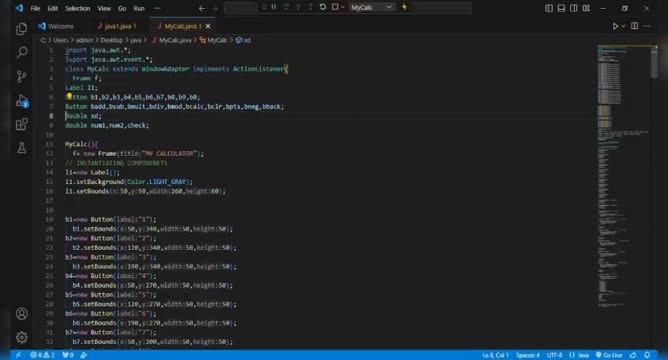Toggle the secondary side bar layout
The image size is (668, 360).
click(x=573, y=8)
